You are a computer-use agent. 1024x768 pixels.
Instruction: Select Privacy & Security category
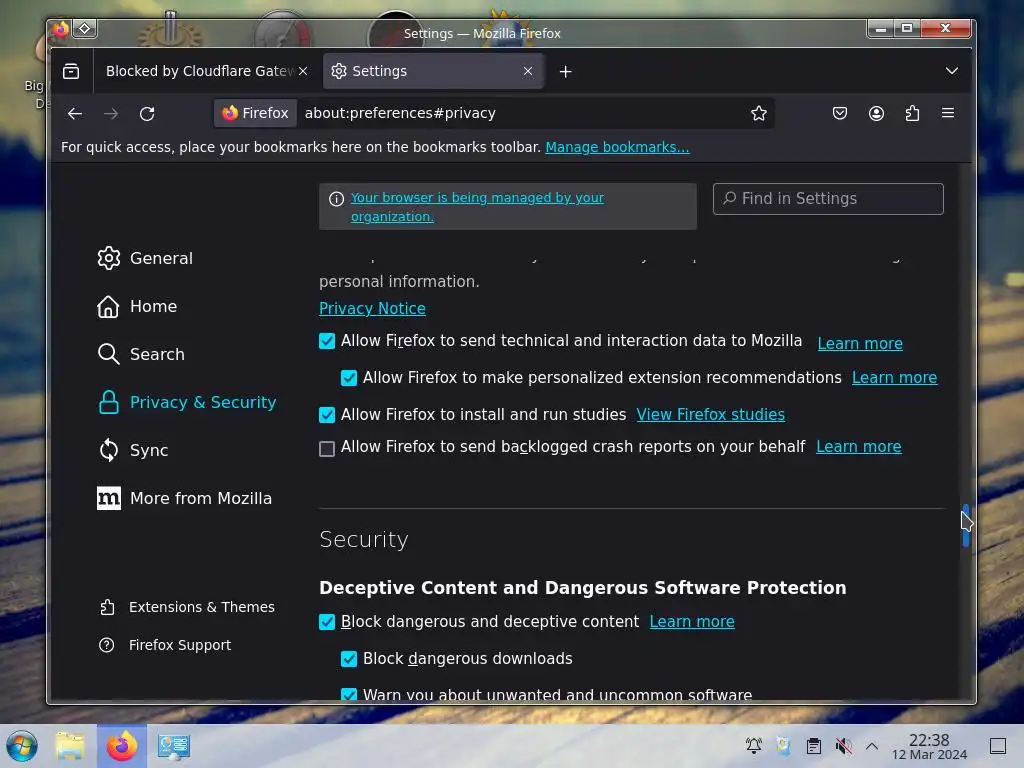pos(187,402)
